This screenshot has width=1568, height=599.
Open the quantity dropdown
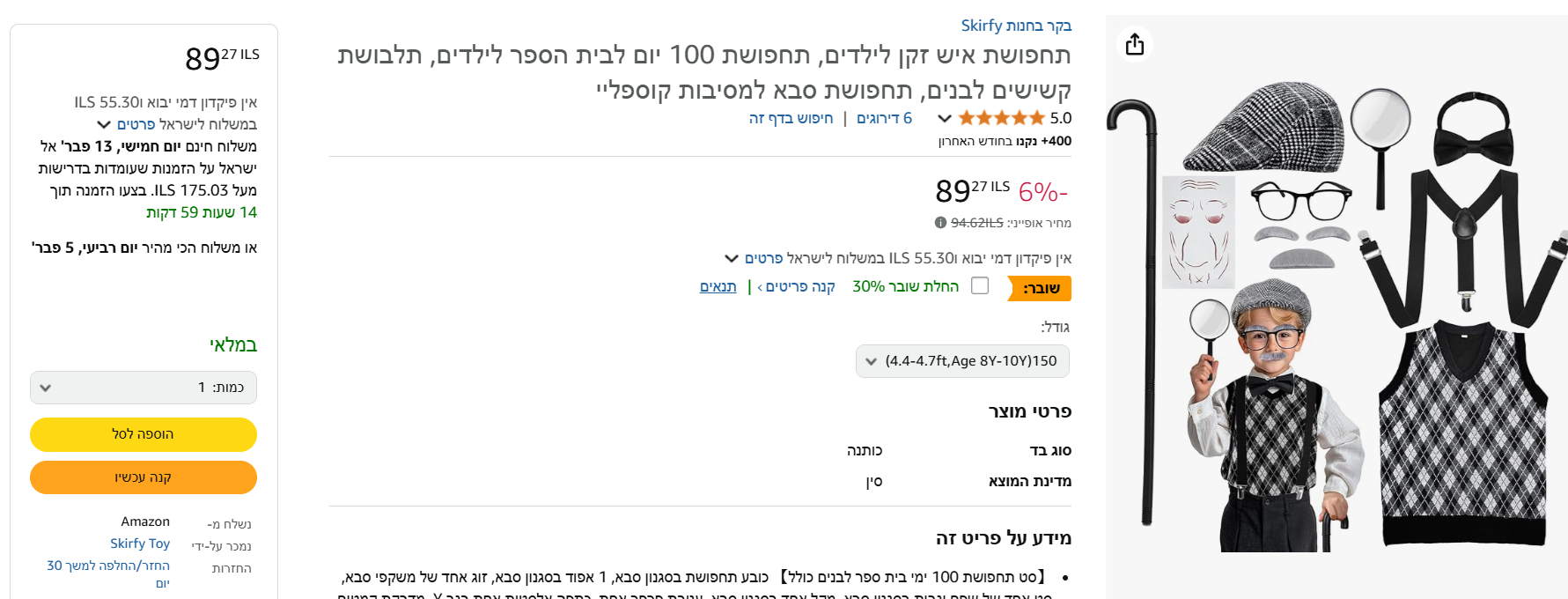(144, 388)
